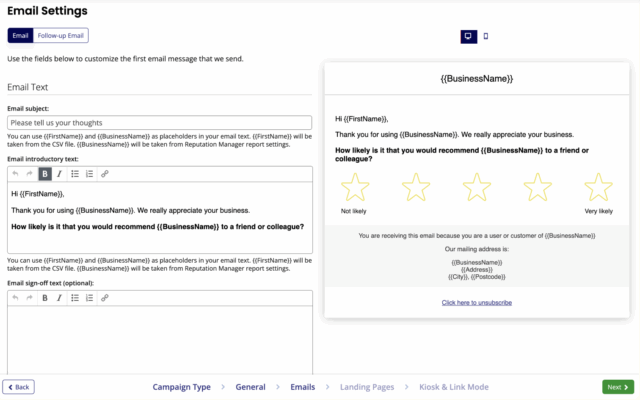This screenshot has height=400, width=640.
Task: Toggle bold in the introductory text editor
Action: (45, 174)
